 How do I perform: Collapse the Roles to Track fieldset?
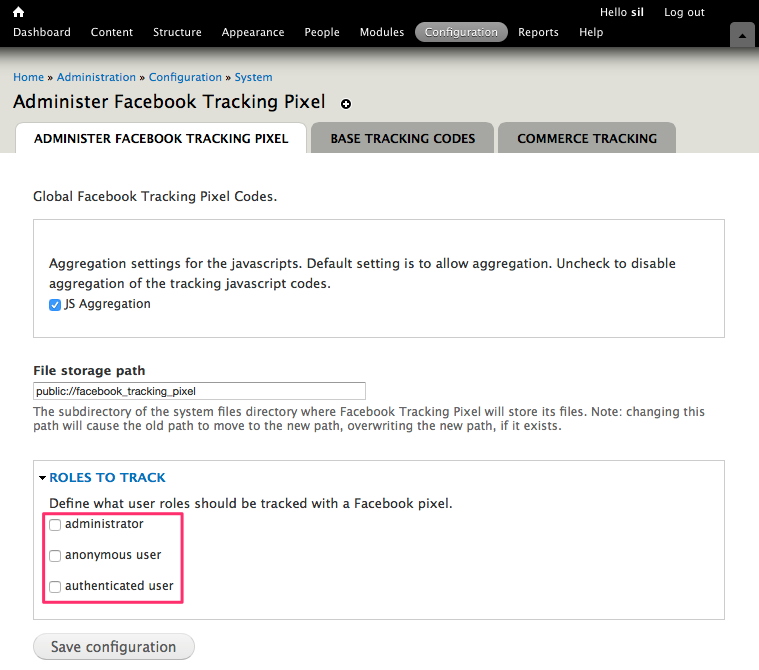click(x=42, y=478)
